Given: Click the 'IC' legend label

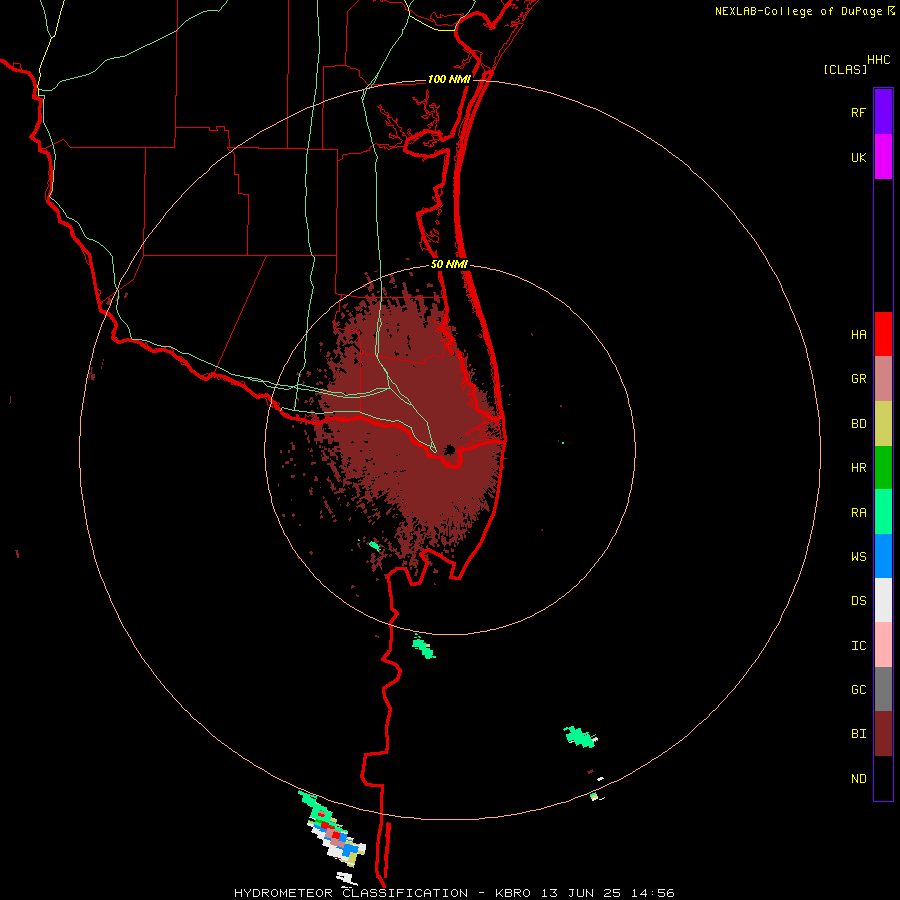Looking at the screenshot, I should 858,646.
